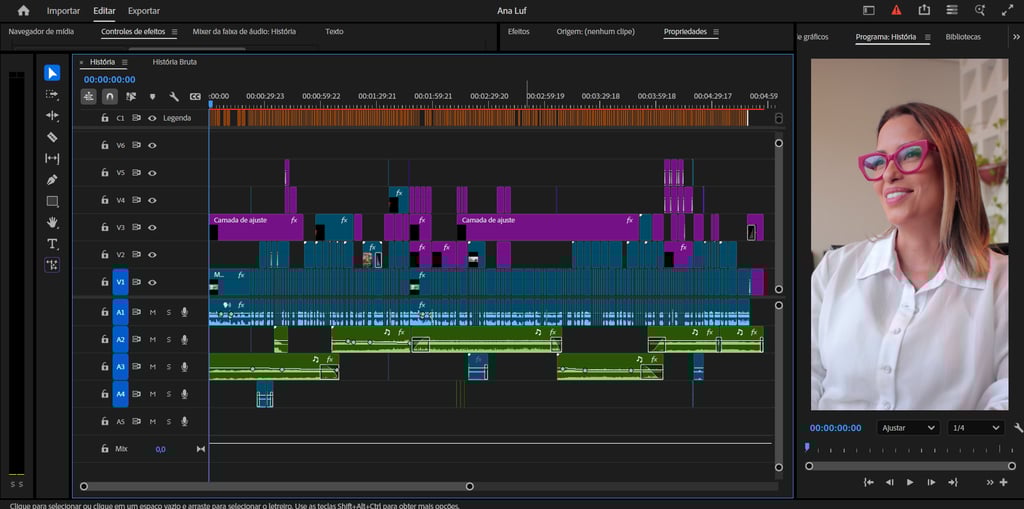Select the Type tool

click(x=52, y=244)
